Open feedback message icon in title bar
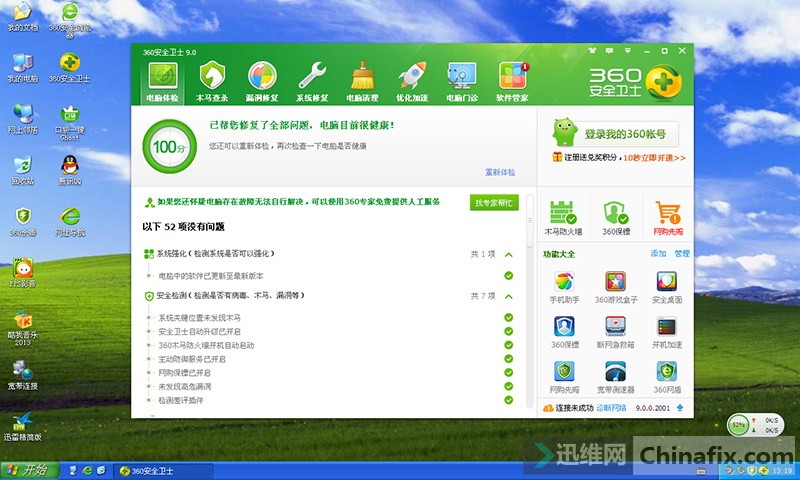800x480 pixels. click(x=609, y=50)
